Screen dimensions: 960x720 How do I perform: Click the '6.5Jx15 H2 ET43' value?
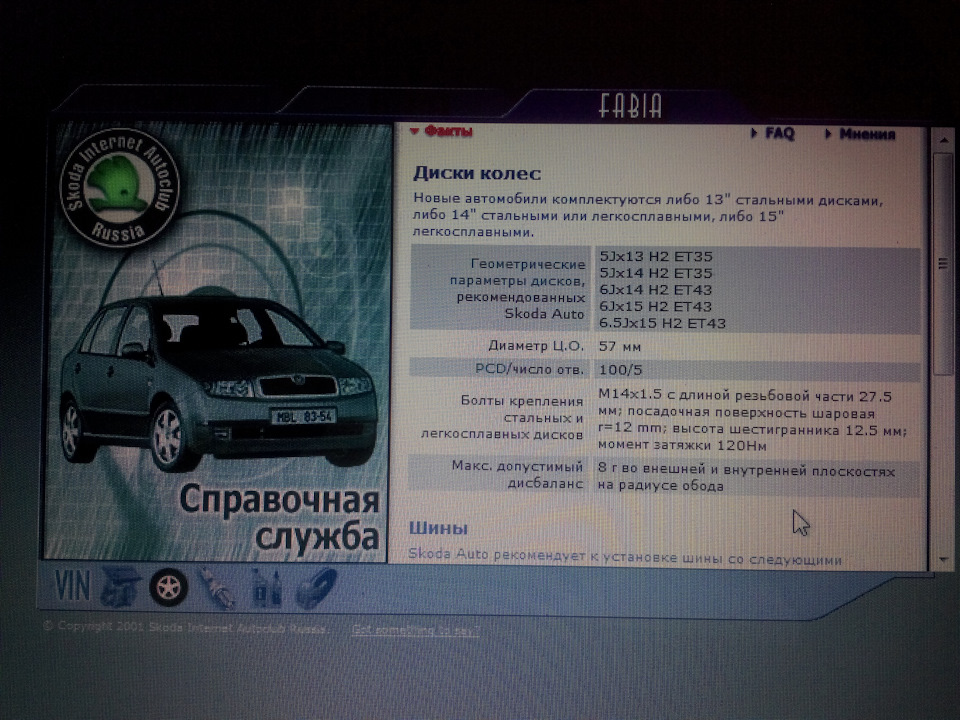[662, 323]
